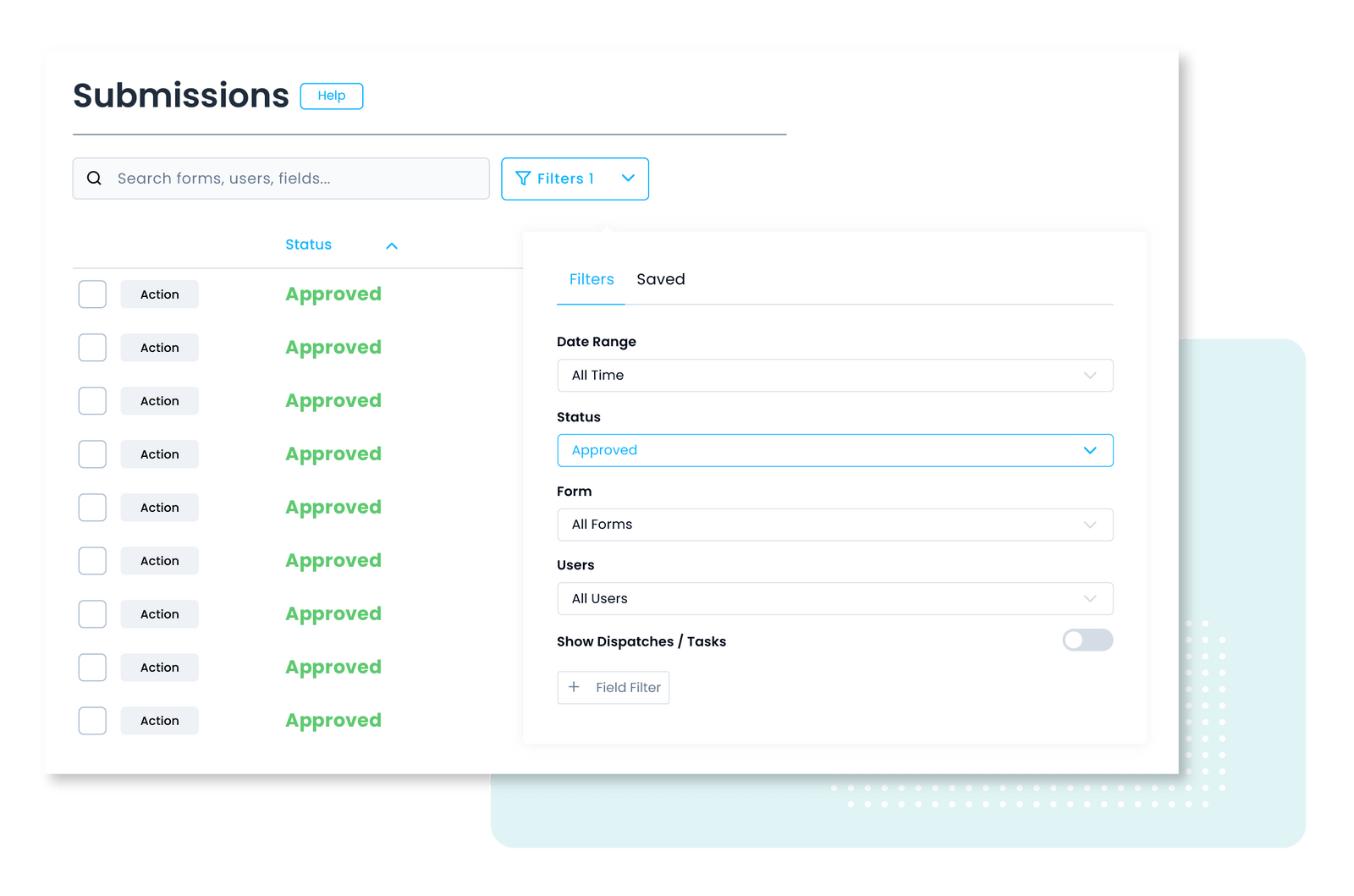
Task: Click the Action button on the second row
Action: coord(159,347)
